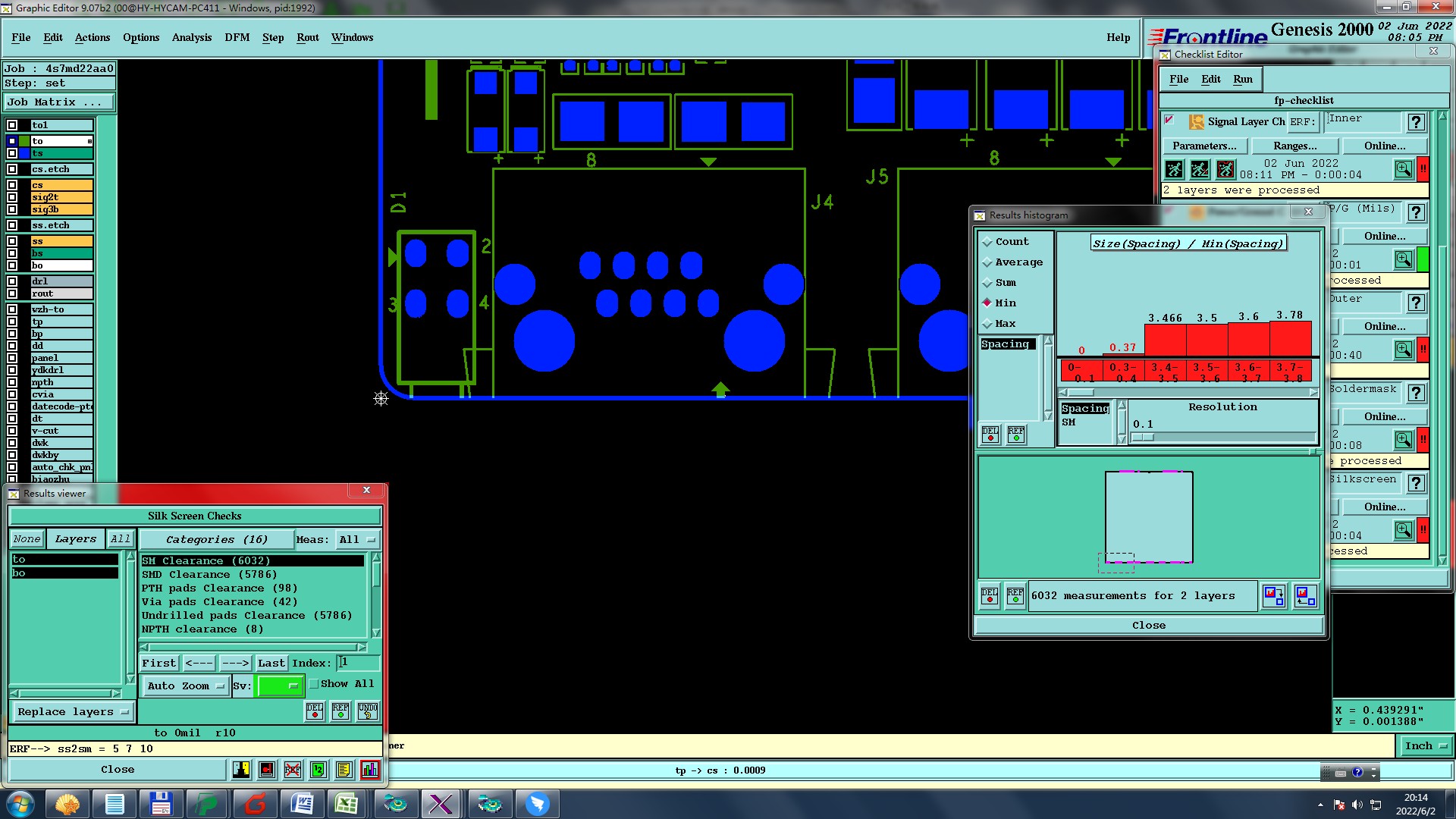Click the DEL icon in the histogram footer
Screen dimensions: 1456x819
990,596
